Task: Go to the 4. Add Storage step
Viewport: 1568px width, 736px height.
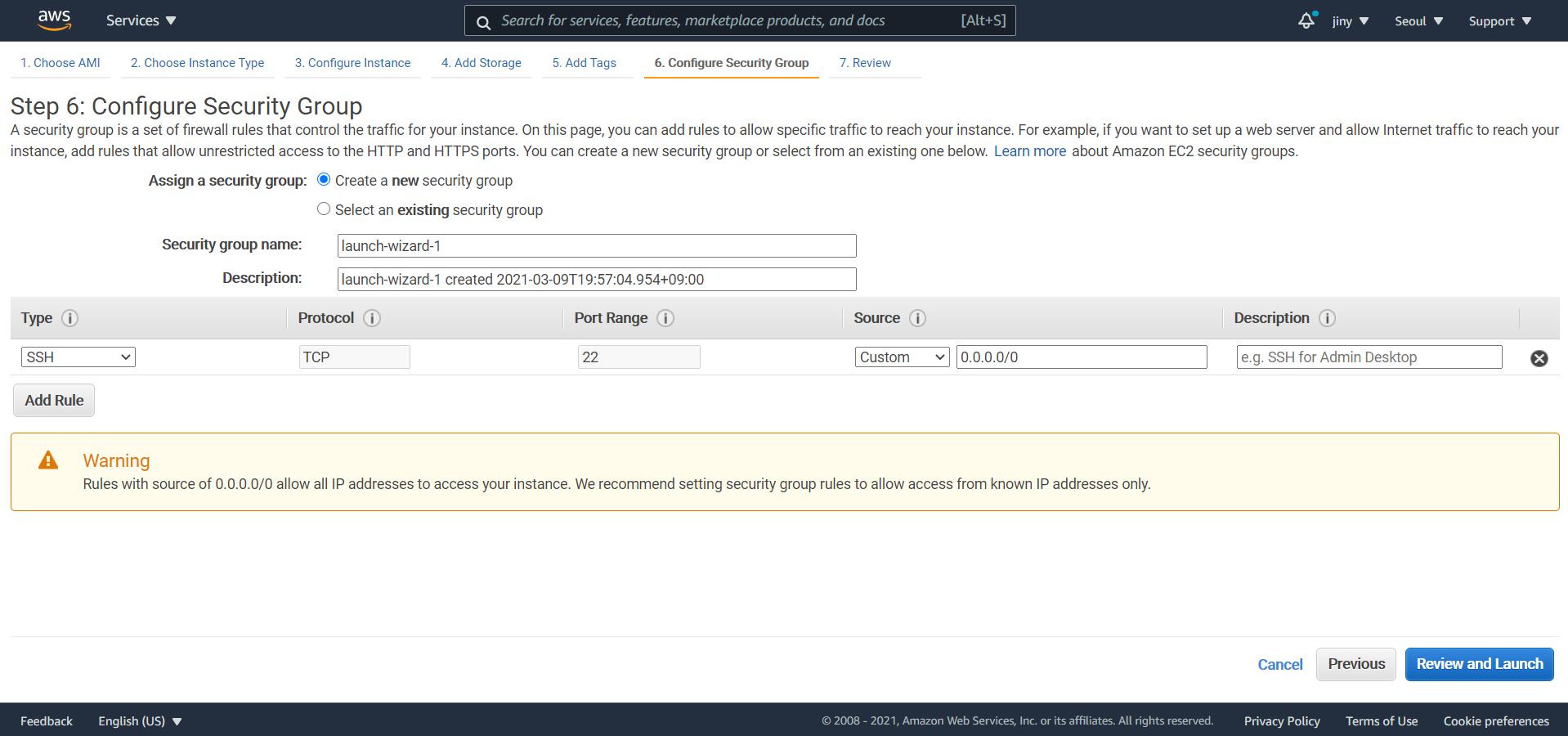Action: coord(481,63)
